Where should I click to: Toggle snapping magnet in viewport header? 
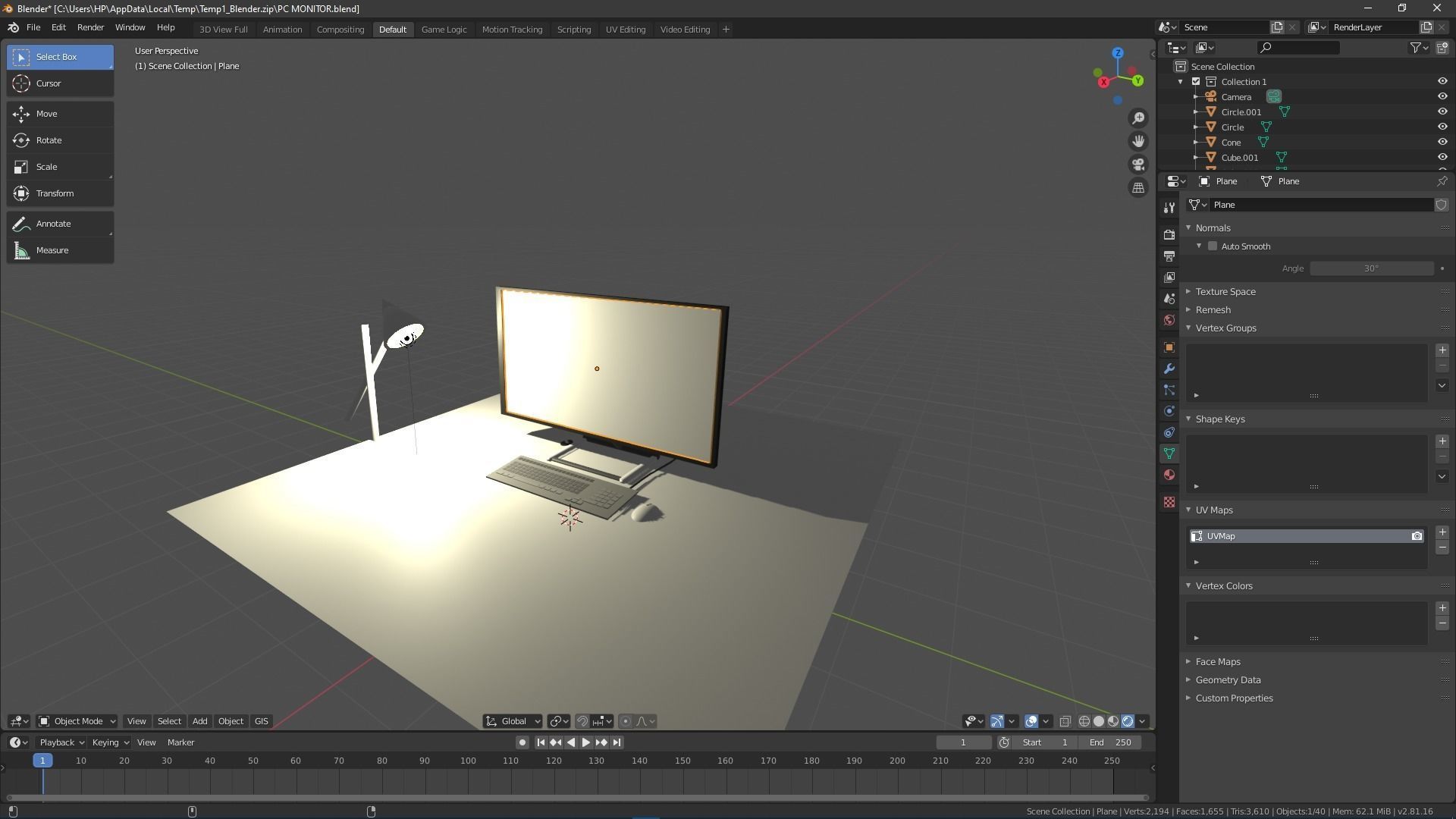coord(582,721)
